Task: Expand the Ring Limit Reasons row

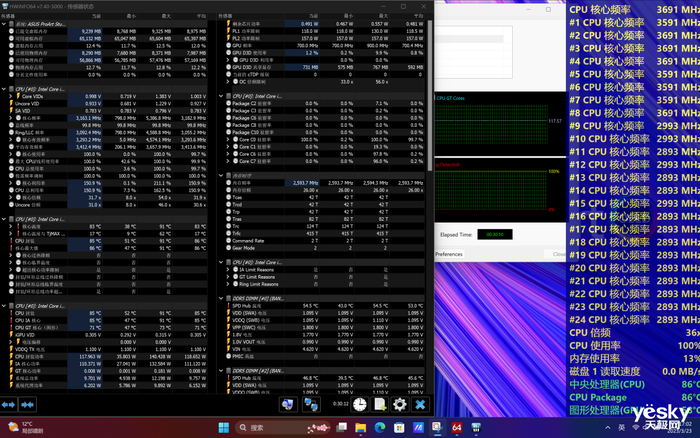Action: (x=228, y=284)
